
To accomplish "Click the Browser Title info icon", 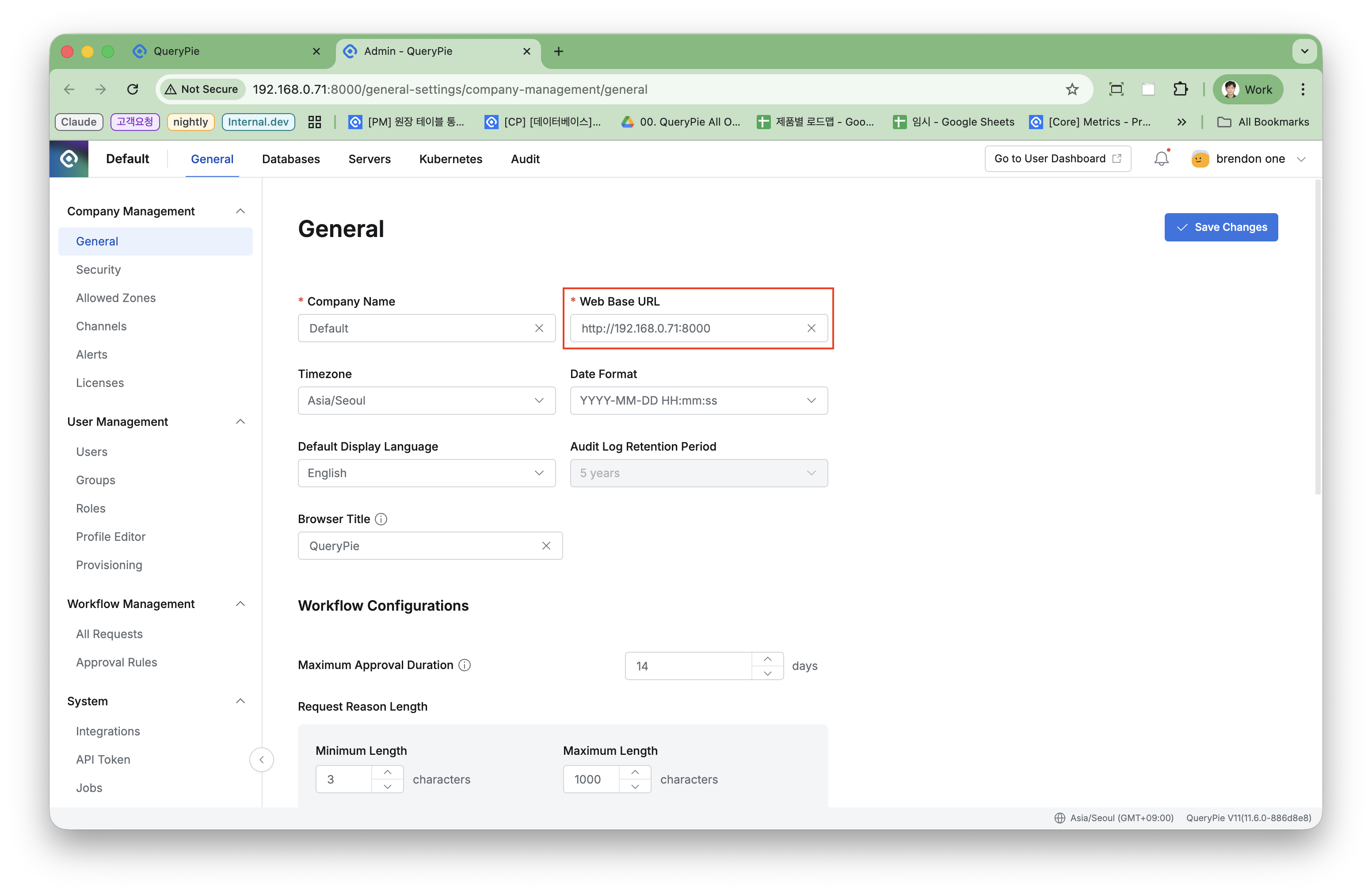I will pyautogui.click(x=381, y=519).
